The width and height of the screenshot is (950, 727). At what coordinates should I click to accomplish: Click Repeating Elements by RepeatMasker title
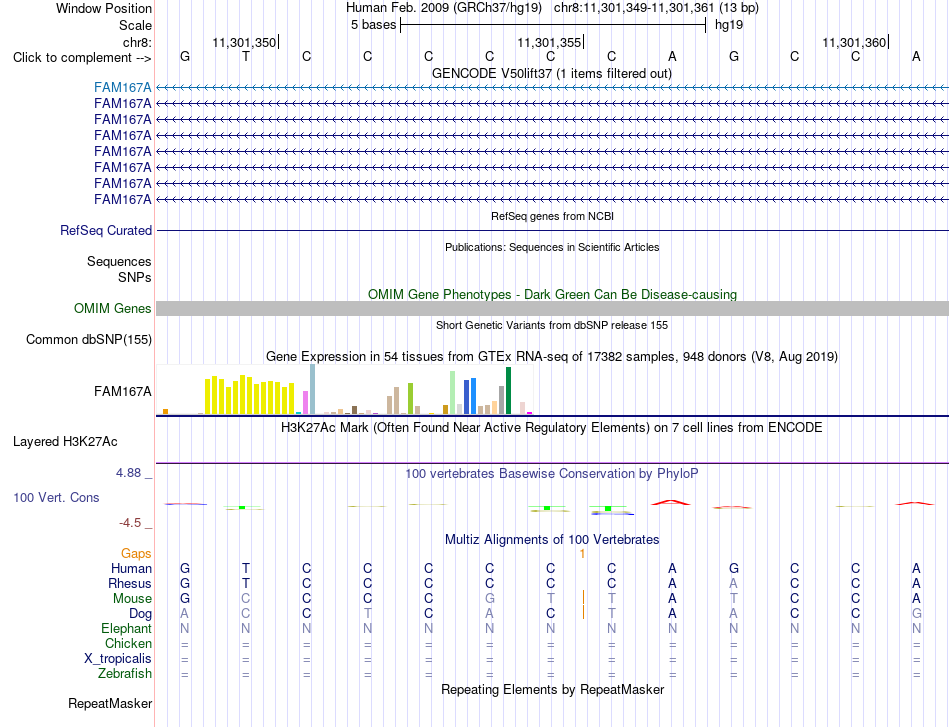click(x=552, y=689)
